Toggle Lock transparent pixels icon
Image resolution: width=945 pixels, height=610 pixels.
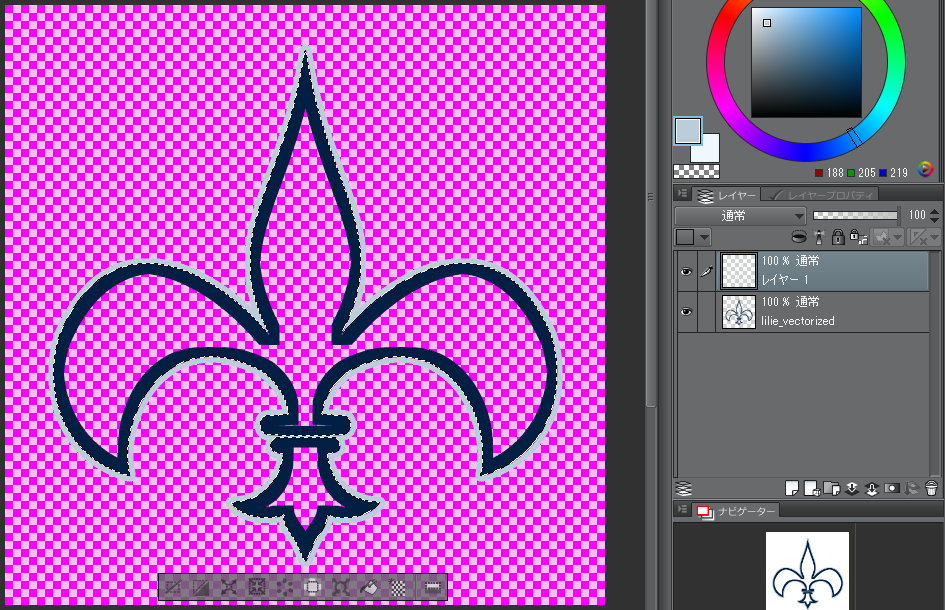click(858, 237)
